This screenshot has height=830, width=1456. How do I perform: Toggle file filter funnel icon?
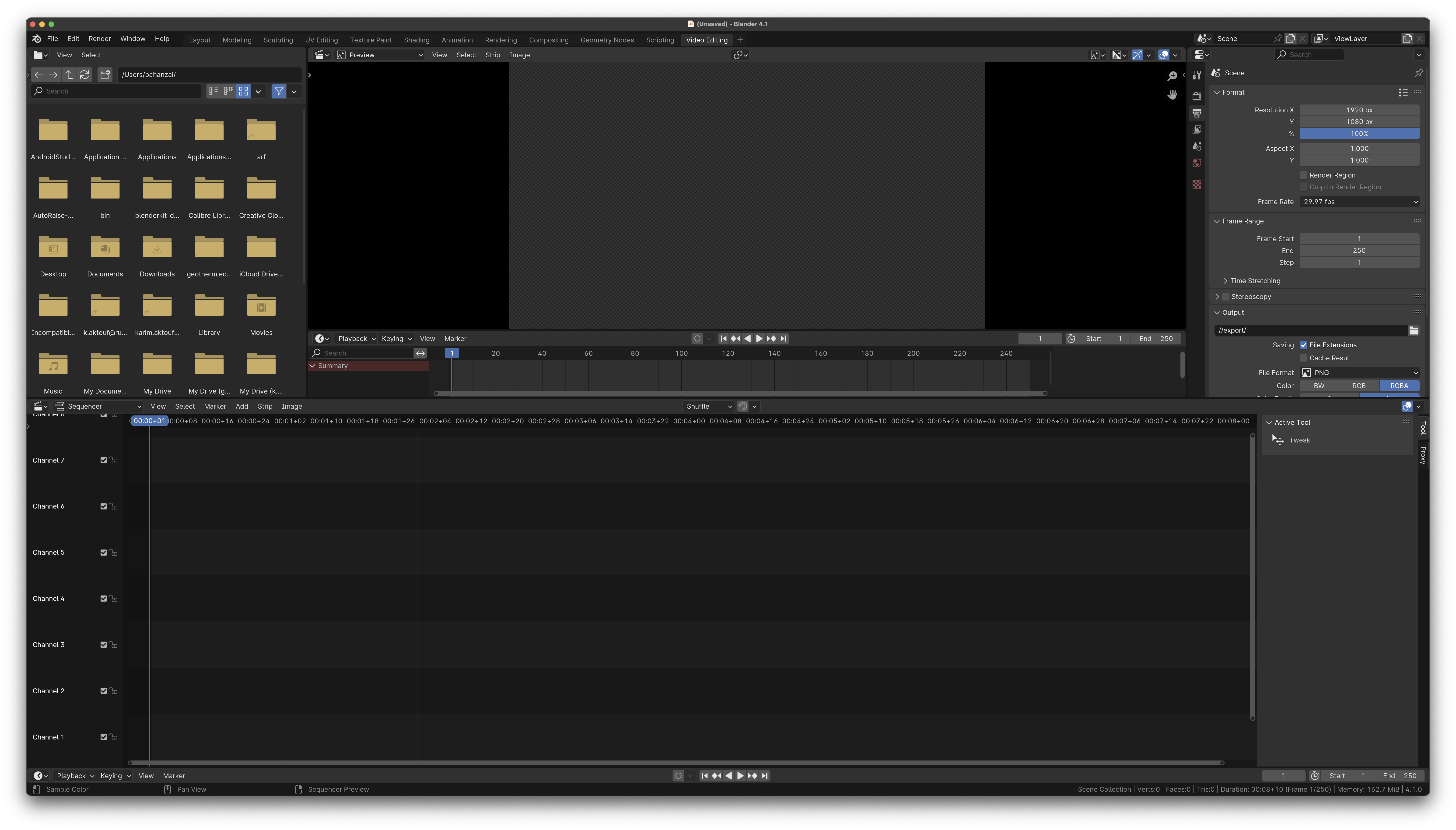point(279,91)
